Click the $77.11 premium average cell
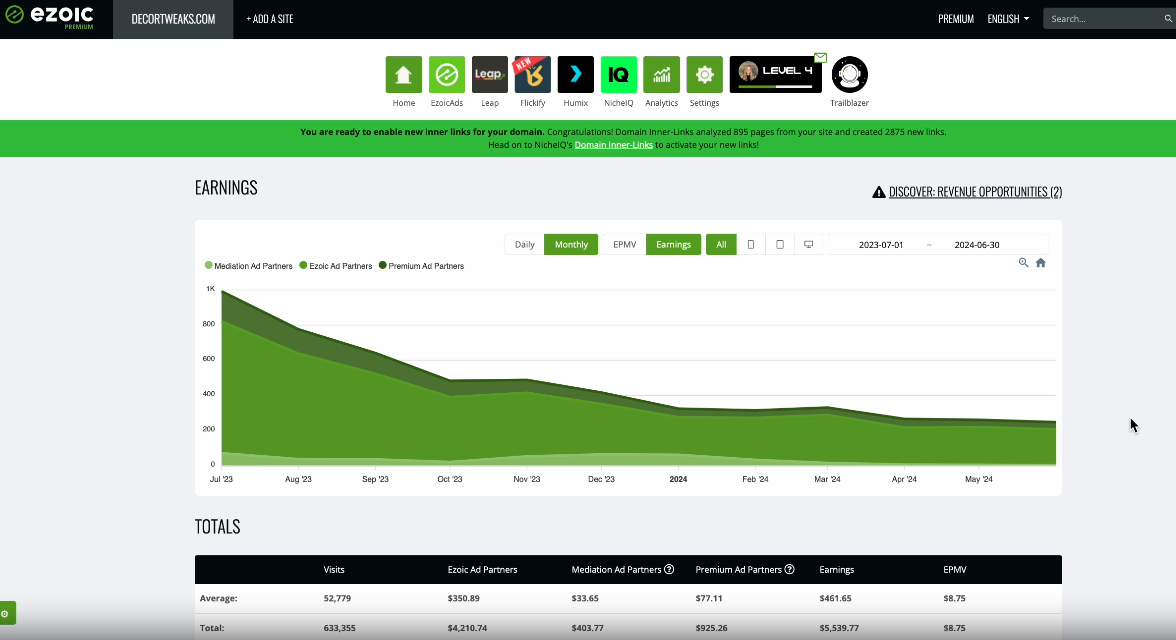This screenshot has width=1176, height=640. click(709, 598)
